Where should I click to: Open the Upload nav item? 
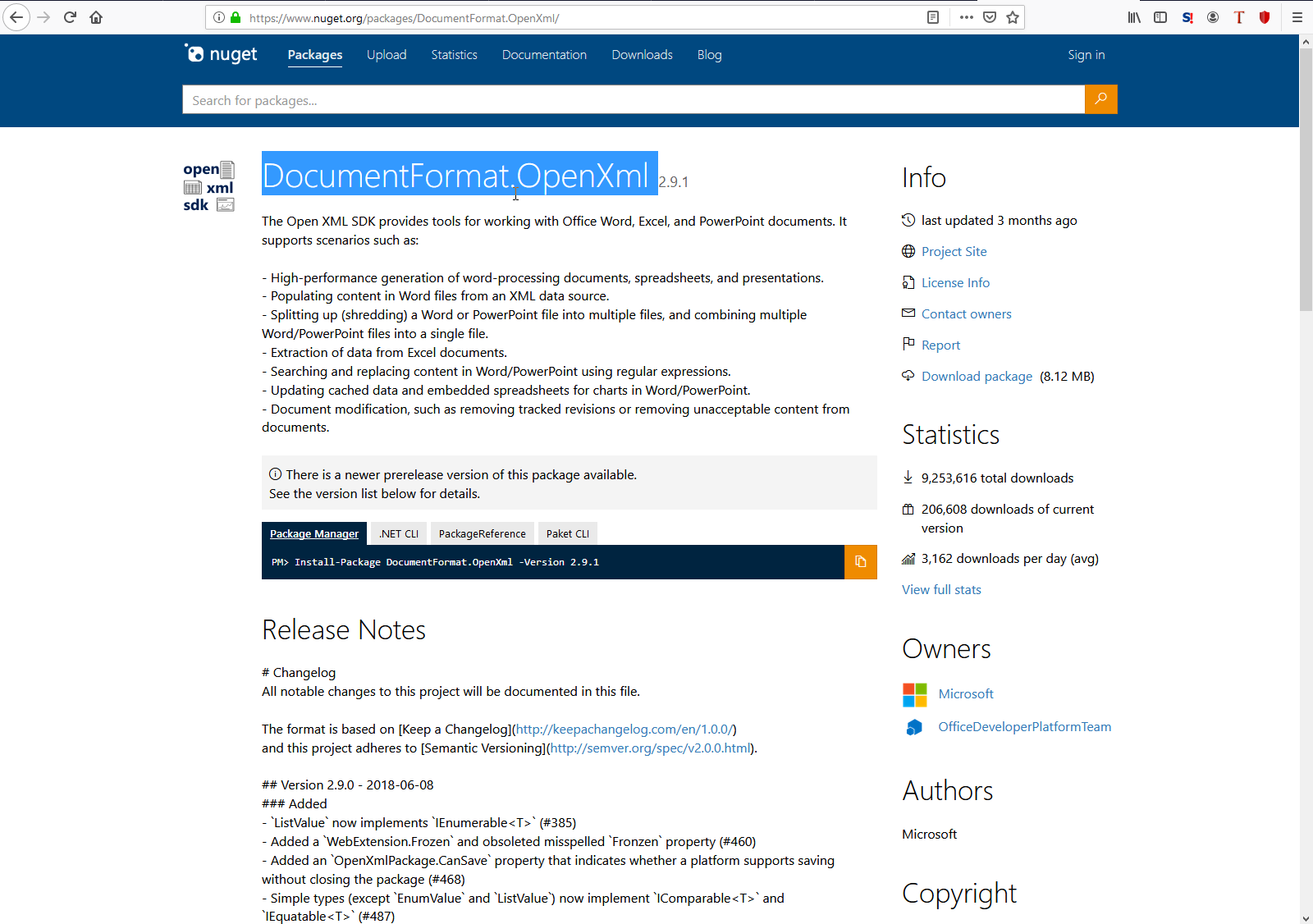[x=387, y=55]
